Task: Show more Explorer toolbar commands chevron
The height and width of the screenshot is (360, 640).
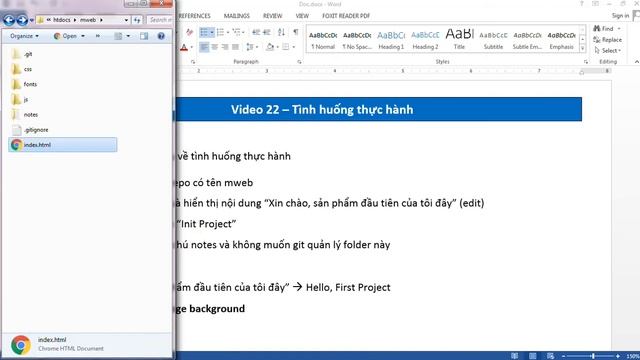Action: click(x=98, y=36)
